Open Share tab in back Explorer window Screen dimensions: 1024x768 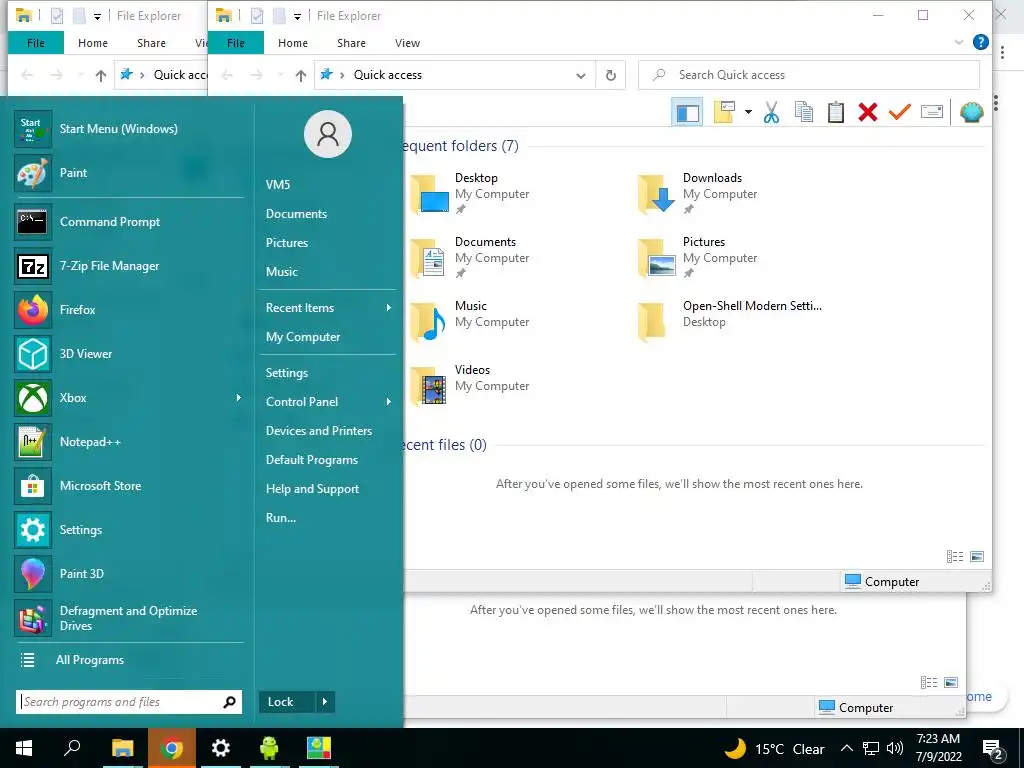[152, 43]
